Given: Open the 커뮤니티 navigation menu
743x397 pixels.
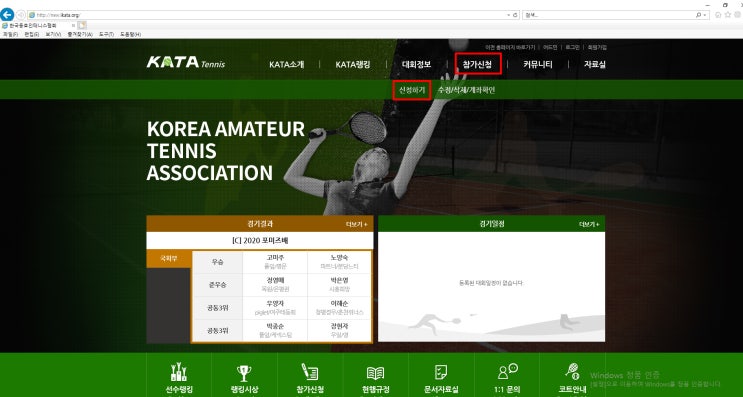Looking at the screenshot, I should point(538,64).
